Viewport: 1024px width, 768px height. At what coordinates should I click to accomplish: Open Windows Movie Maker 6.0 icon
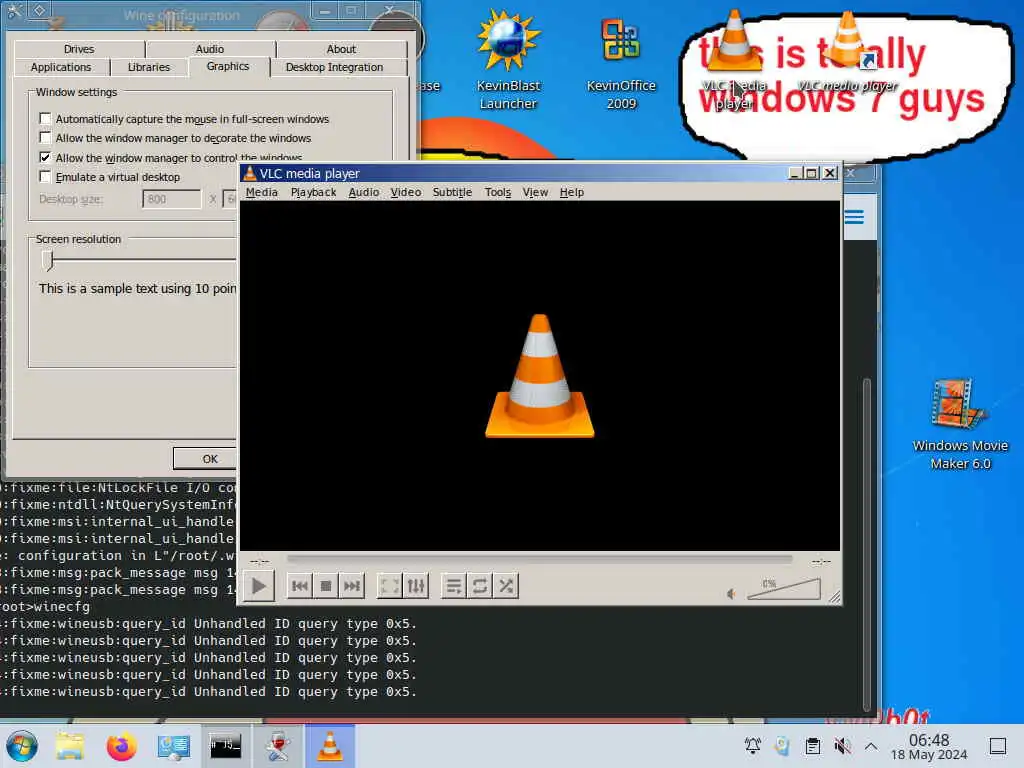tap(960, 424)
